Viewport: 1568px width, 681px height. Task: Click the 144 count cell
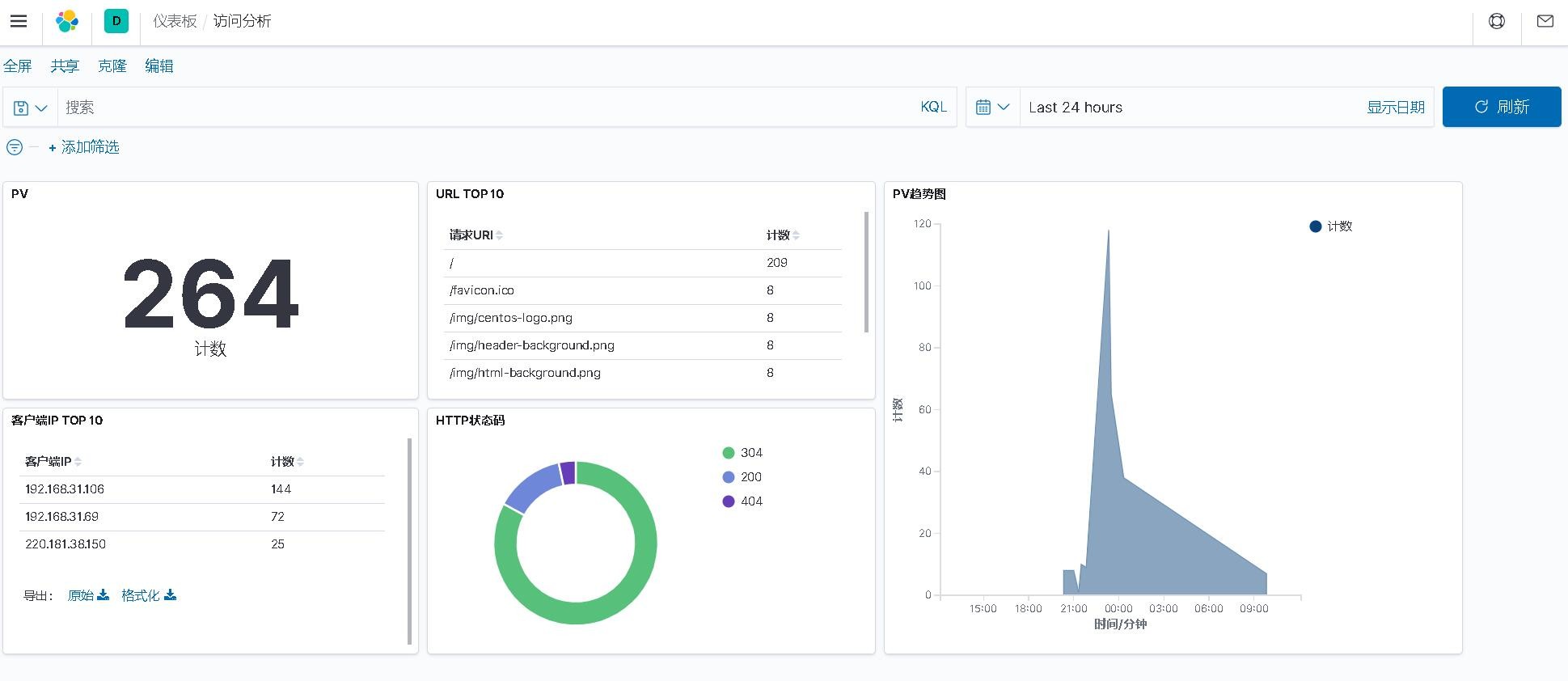[281, 489]
